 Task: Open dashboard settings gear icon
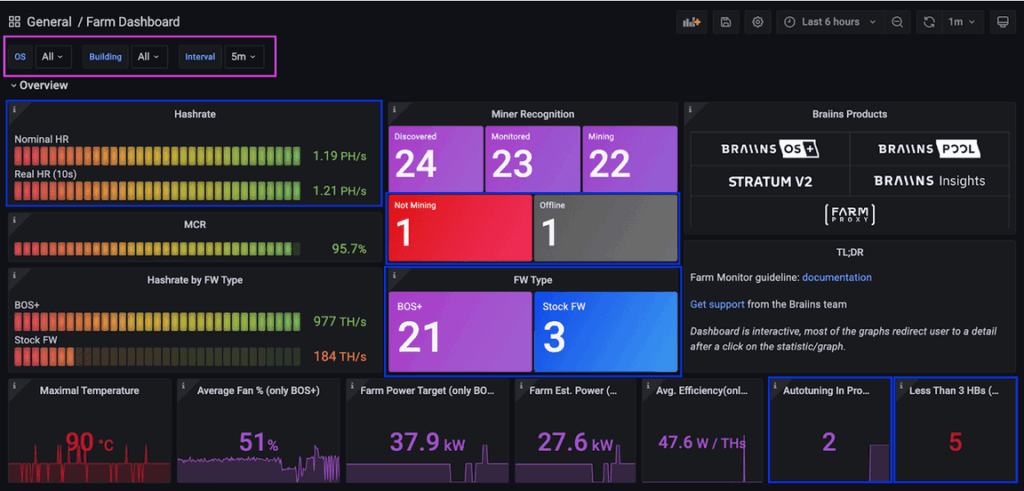pyautogui.click(x=758, y=22)
